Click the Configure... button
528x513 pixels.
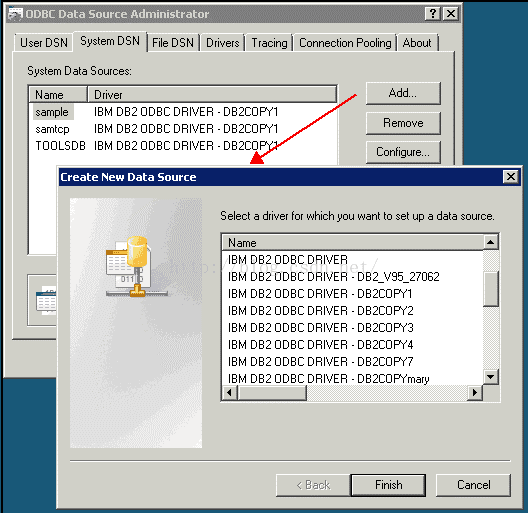tap(403, 152)
